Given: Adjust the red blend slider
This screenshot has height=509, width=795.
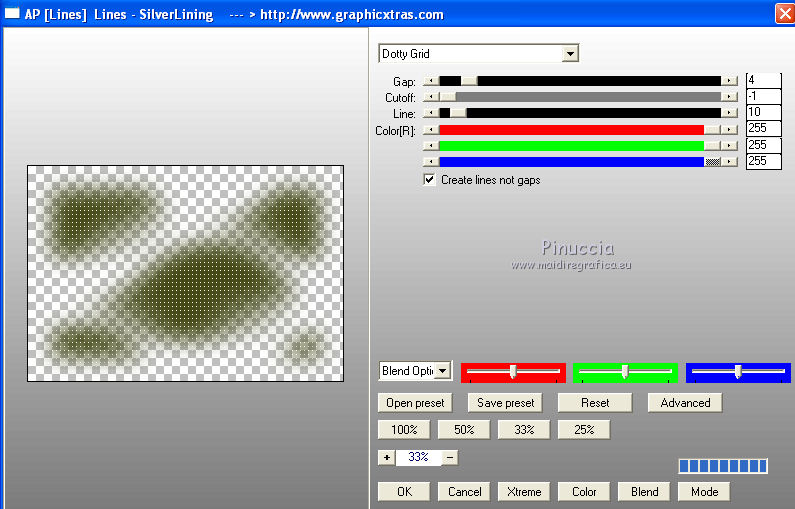Looking at the screenshot, I should tap(513, 372).
